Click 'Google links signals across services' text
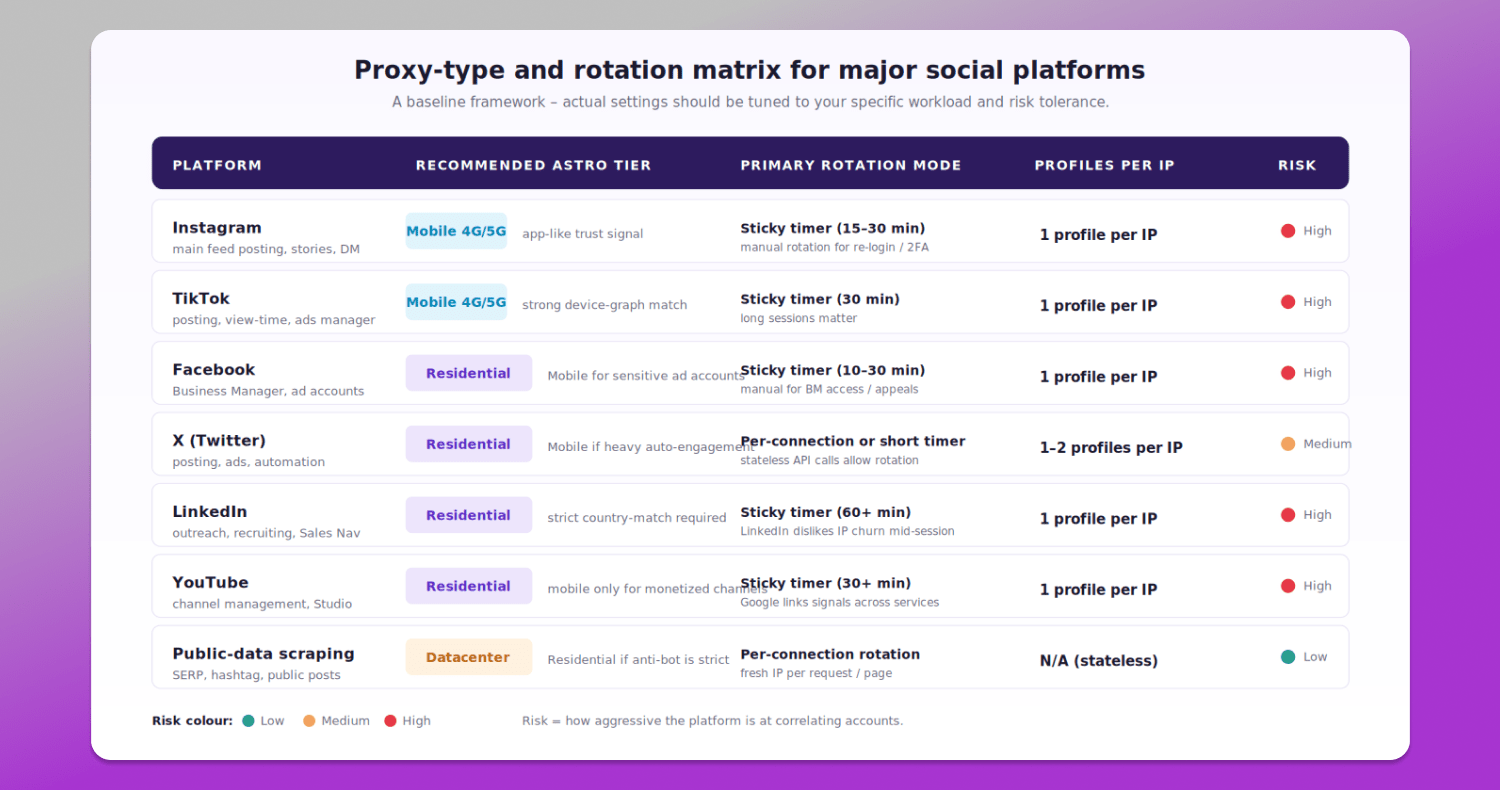 click(x=840, y=602)
